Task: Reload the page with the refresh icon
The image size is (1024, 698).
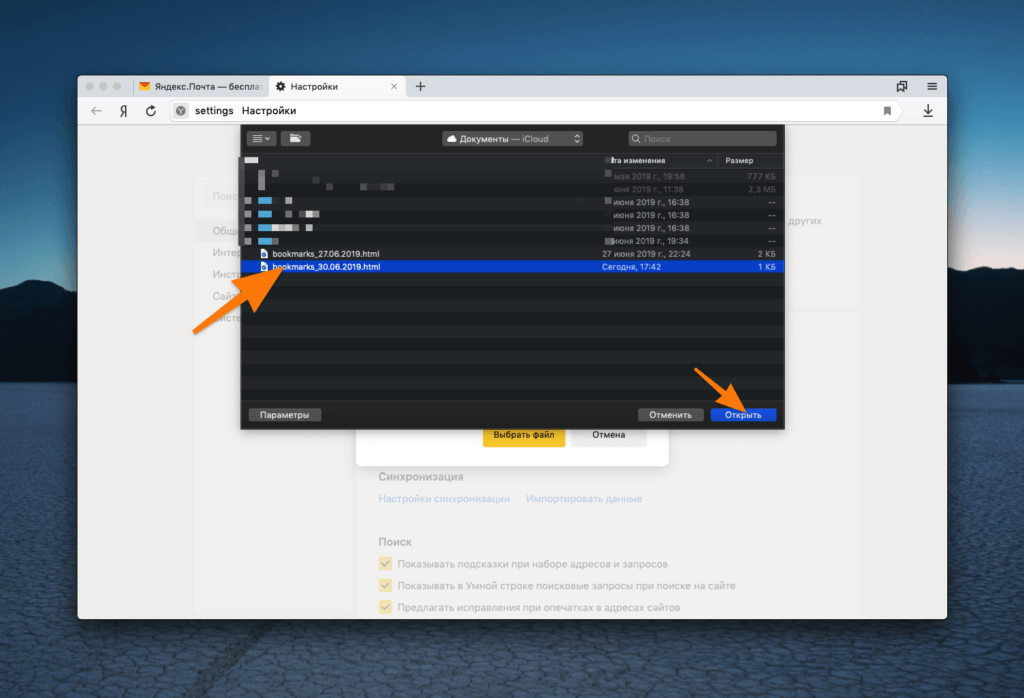Action: click(x=151, y=111)
